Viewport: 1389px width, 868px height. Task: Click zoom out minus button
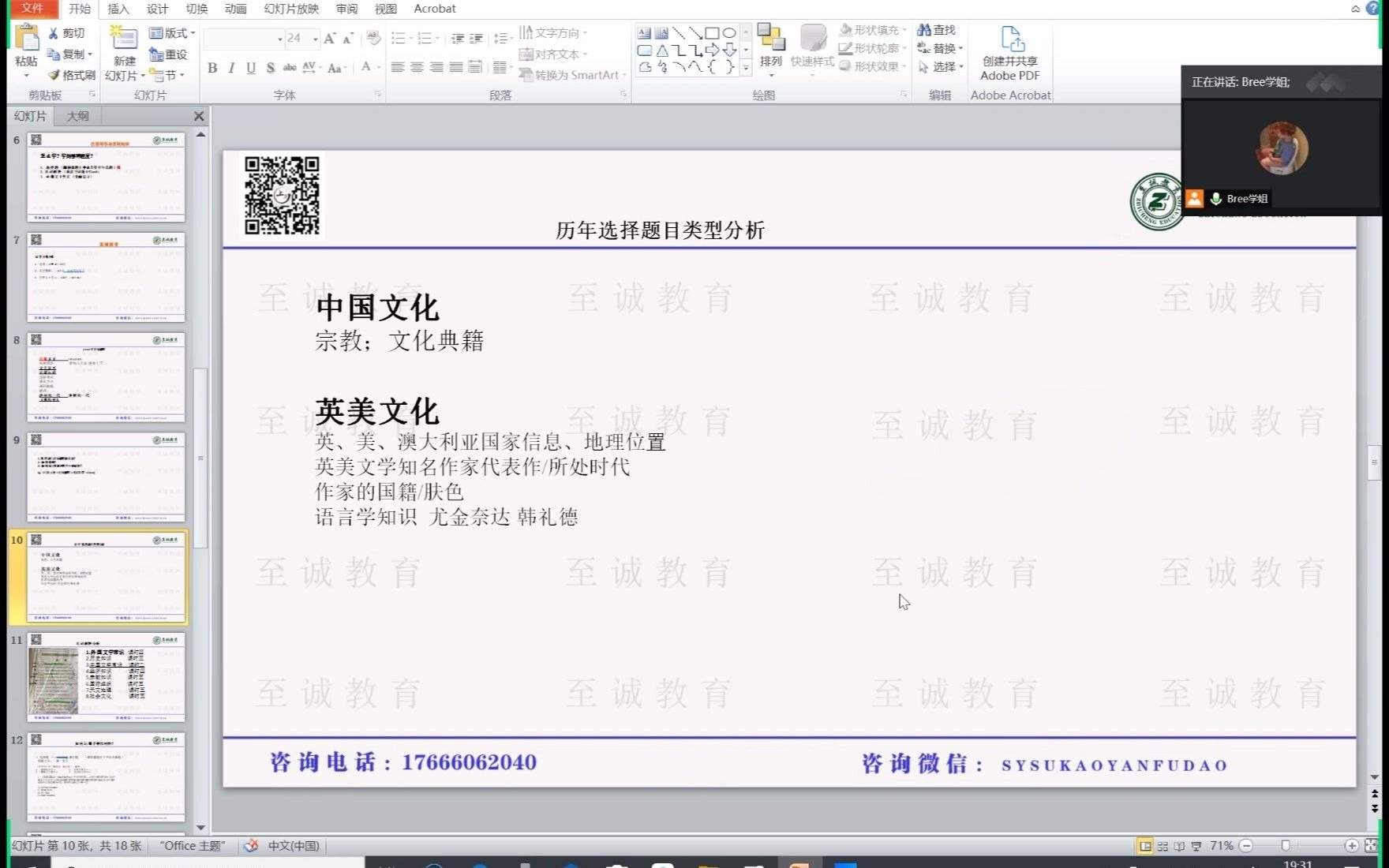coord(1246,846)
